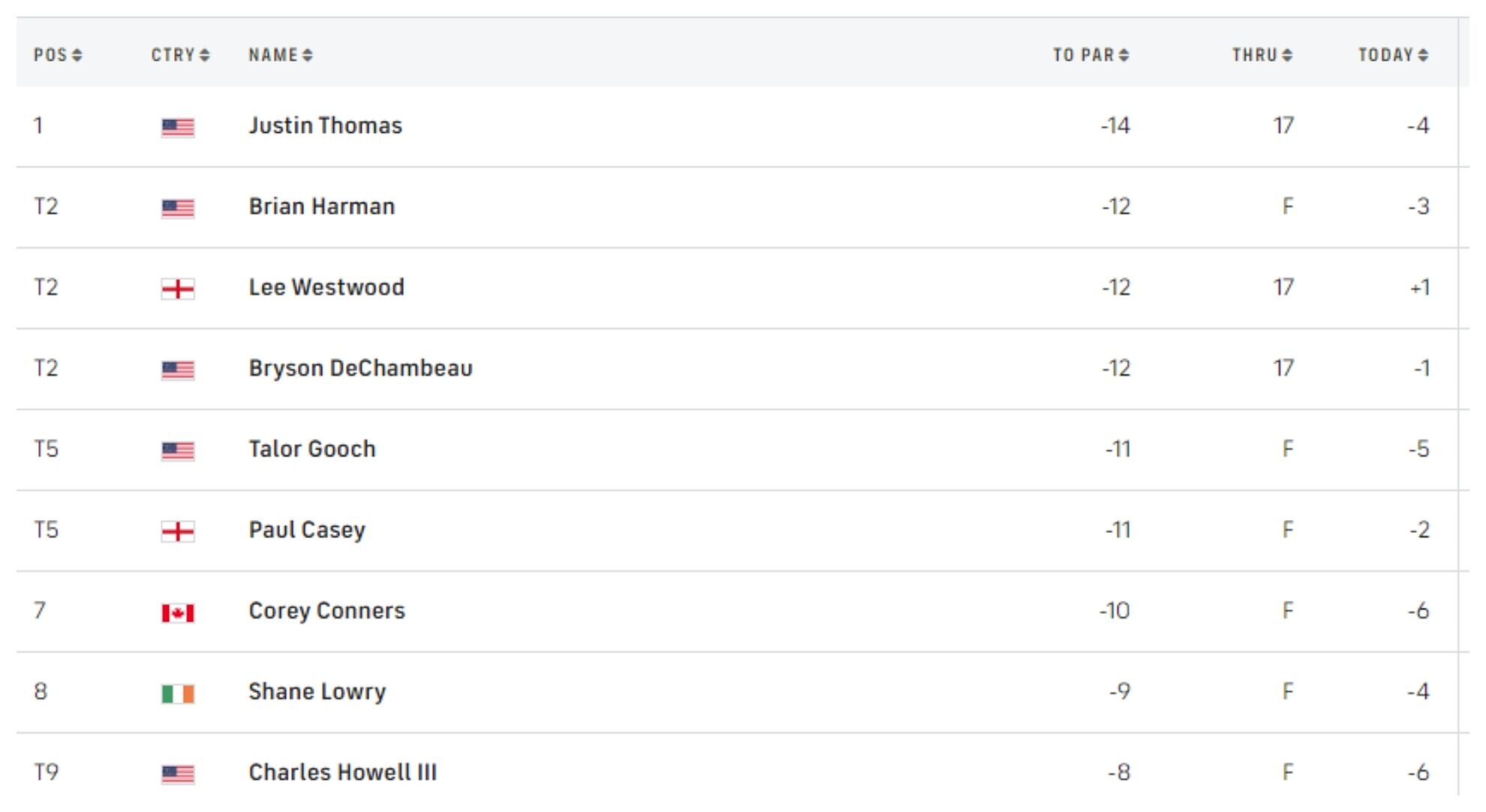Sort leaderboard by TODAY column
1486x812 pixels.
(1393, 55)
